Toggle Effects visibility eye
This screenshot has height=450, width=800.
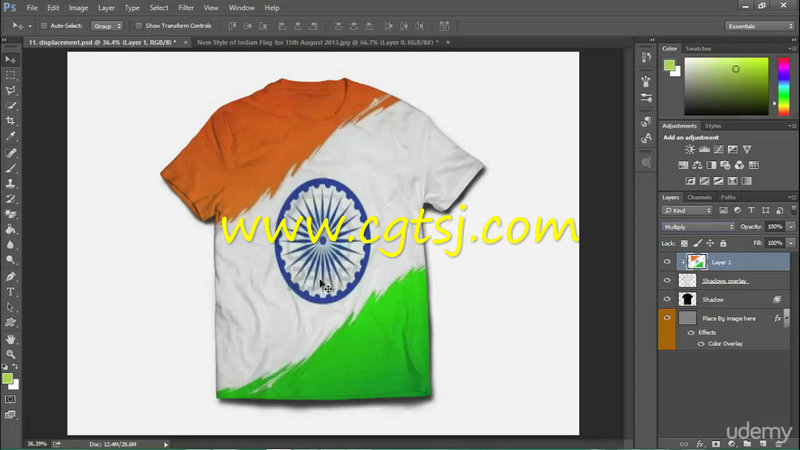pos(691,333)
